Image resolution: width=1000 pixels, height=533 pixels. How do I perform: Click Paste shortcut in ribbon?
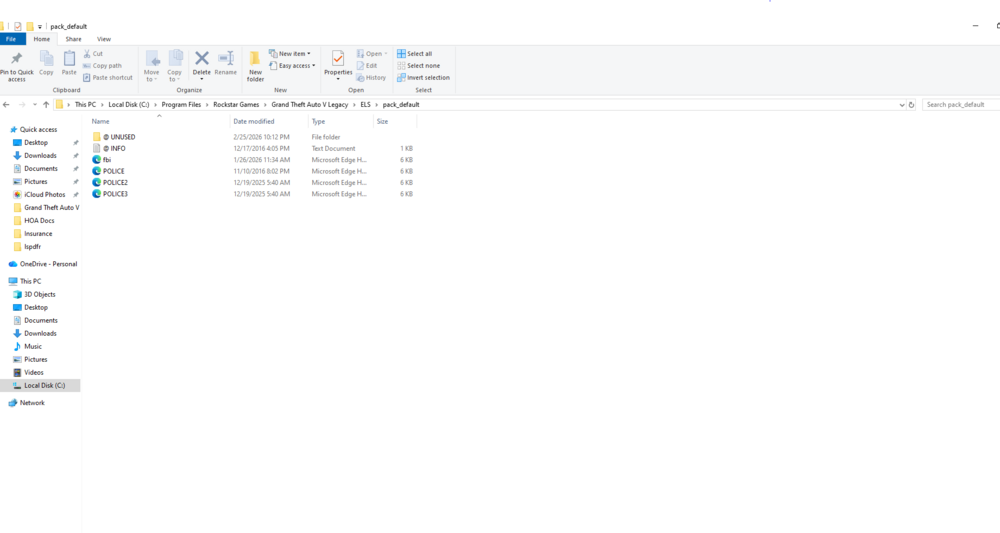tap(108, 78)
